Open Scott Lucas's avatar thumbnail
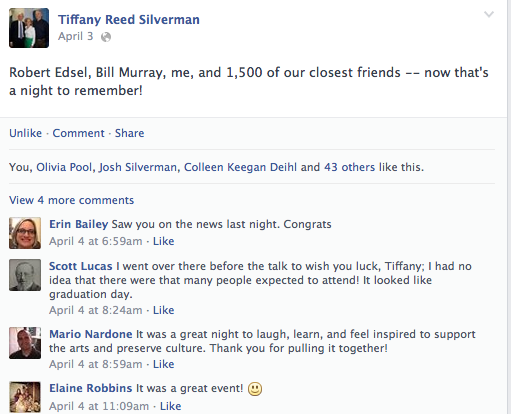Screen dimensions: 511x414 tap(25, 275)
